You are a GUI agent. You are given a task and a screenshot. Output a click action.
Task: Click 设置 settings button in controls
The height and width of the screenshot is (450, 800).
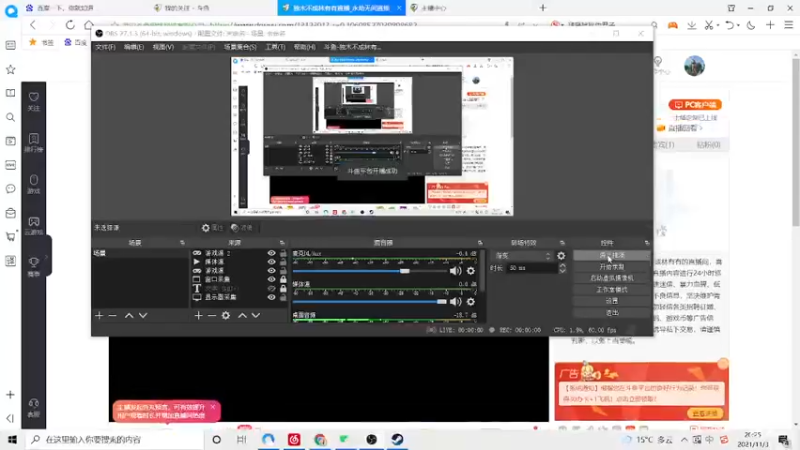point(611,301)
